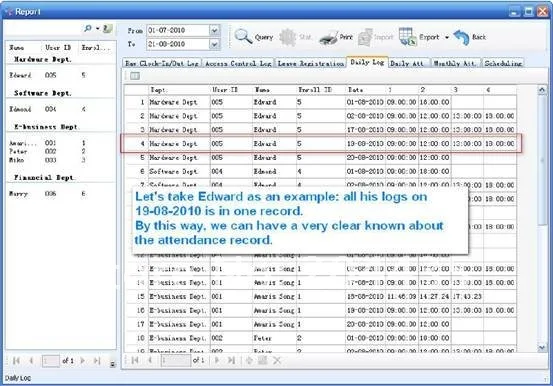Viewport: 553px width, 386px height.
Task: Click the Import document icon
Action: point(365,37)
